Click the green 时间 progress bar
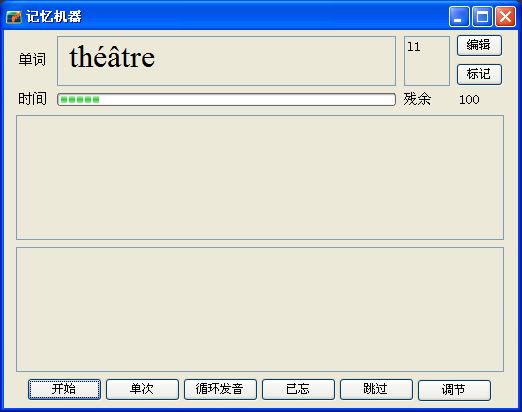Viewport: 522px width, 412px height. click(x=226, y=100)
